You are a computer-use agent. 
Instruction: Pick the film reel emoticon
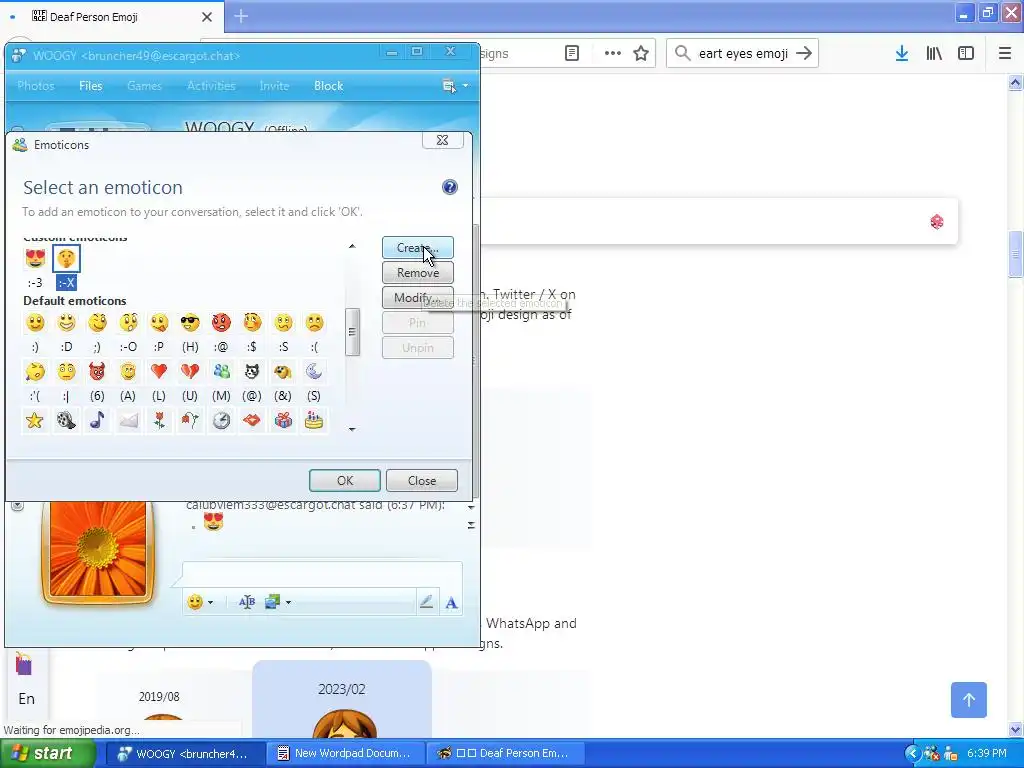(x=66, y=421)
